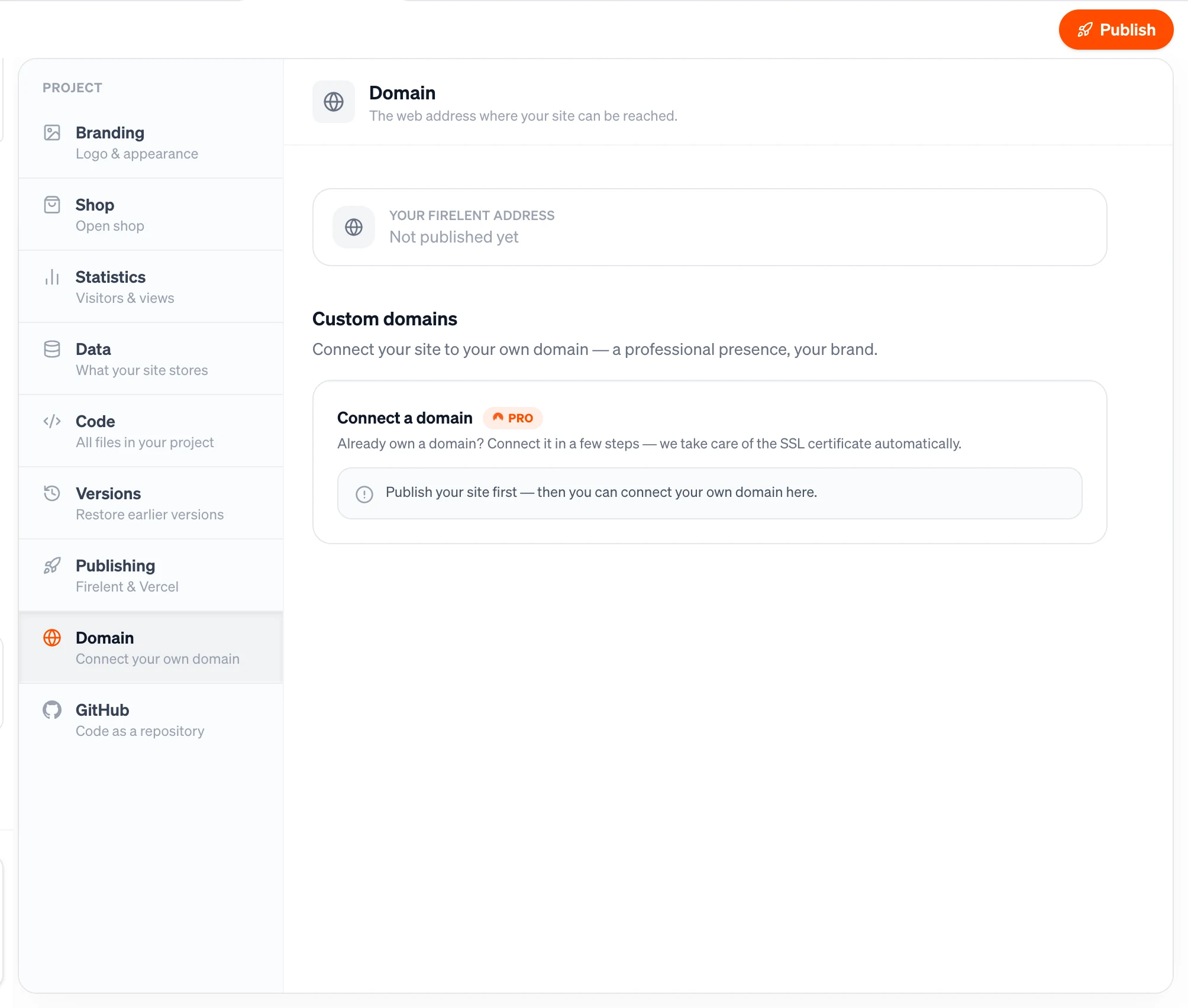Screen dimensions: 1188x1008
Task: Click the PROJECT sidebar heading
Action: click(x=72, y=88)
